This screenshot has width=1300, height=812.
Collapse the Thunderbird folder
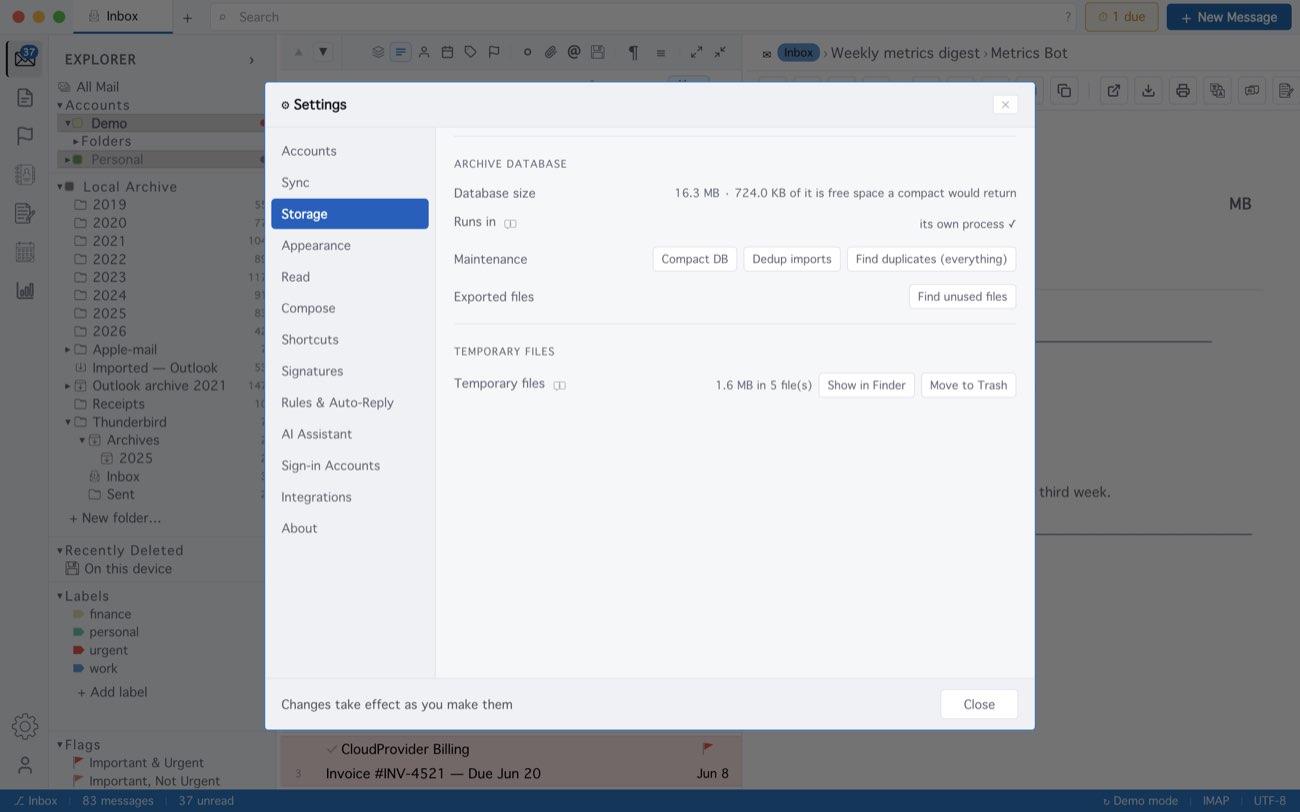pos(68,422)
